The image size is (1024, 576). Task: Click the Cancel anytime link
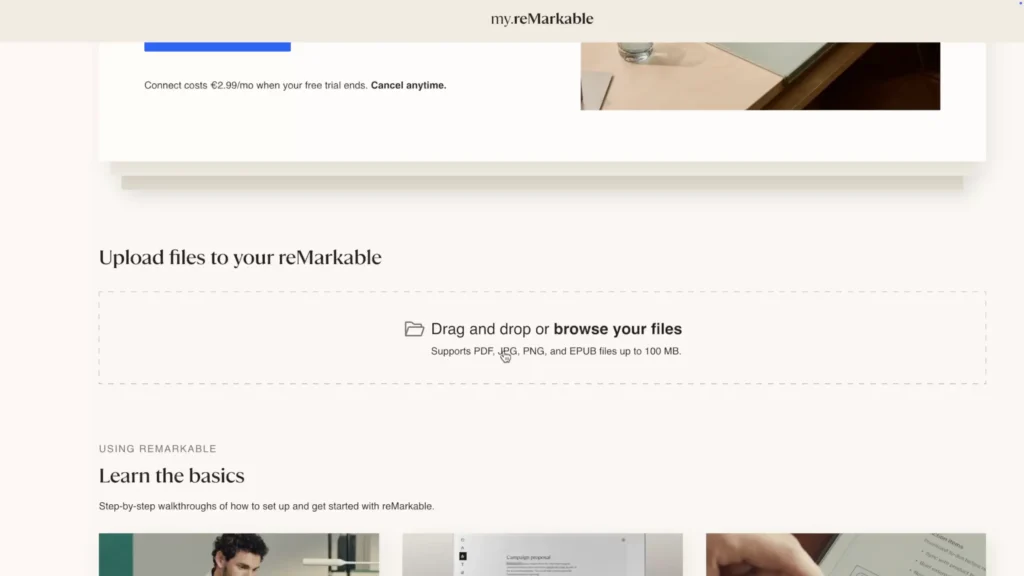[x=408, y=86]
